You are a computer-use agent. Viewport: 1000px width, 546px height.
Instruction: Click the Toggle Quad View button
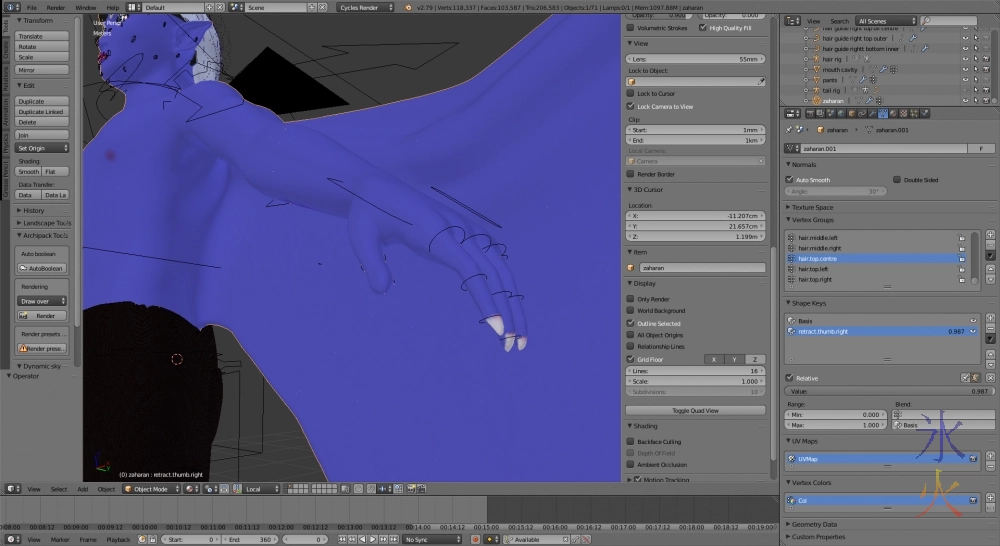(696, 411)
